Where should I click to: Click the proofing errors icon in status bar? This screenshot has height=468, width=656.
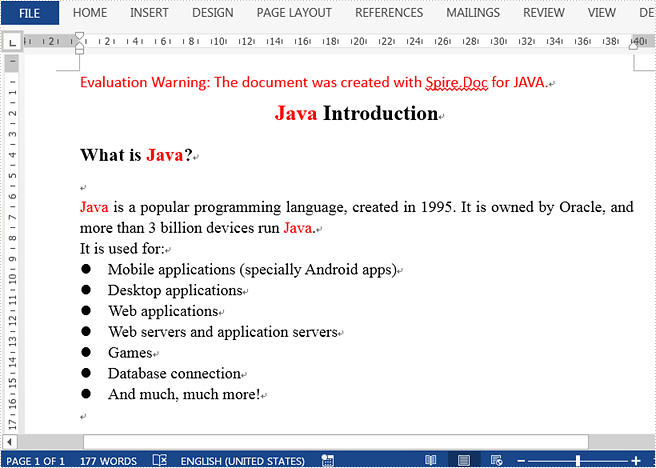coord(159,460)
